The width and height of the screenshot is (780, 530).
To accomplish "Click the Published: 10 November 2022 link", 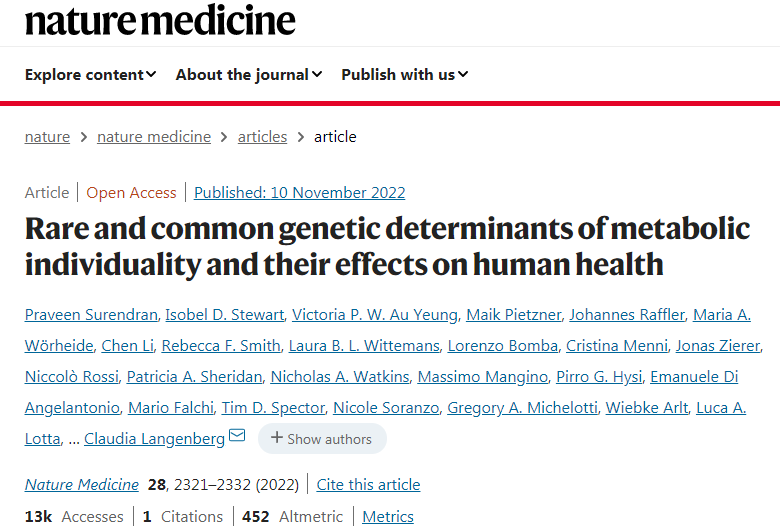I will coord(299,193).
